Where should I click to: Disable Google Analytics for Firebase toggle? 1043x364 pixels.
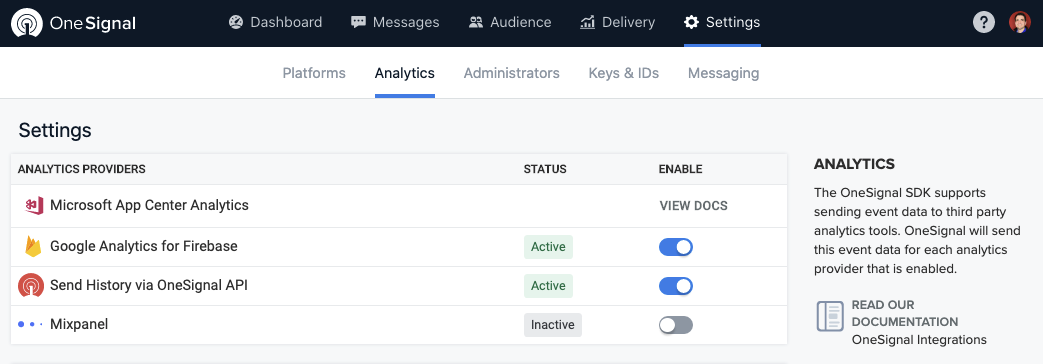675,247
